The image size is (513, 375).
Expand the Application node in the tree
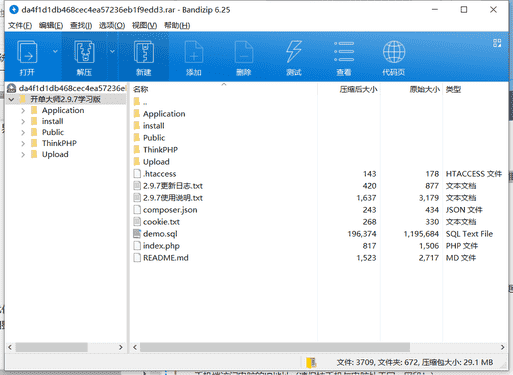pyautogui.click(x=23, y=110)
